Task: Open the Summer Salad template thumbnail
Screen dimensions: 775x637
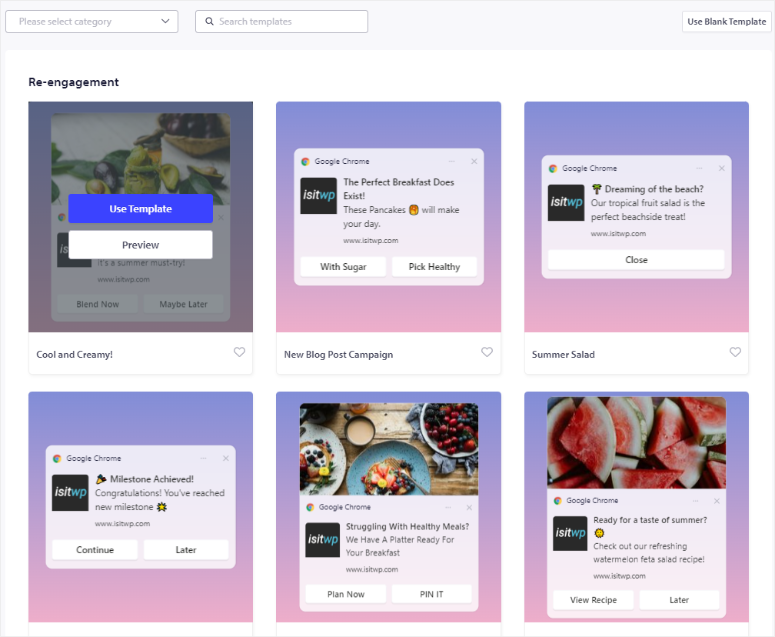Action: pyautogui.click(x=636, y=216)
